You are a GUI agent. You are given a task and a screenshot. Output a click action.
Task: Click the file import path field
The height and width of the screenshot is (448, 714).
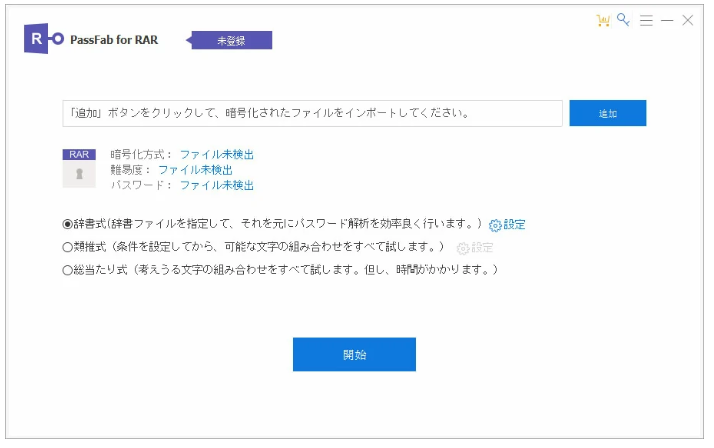[x=312, y=113]
